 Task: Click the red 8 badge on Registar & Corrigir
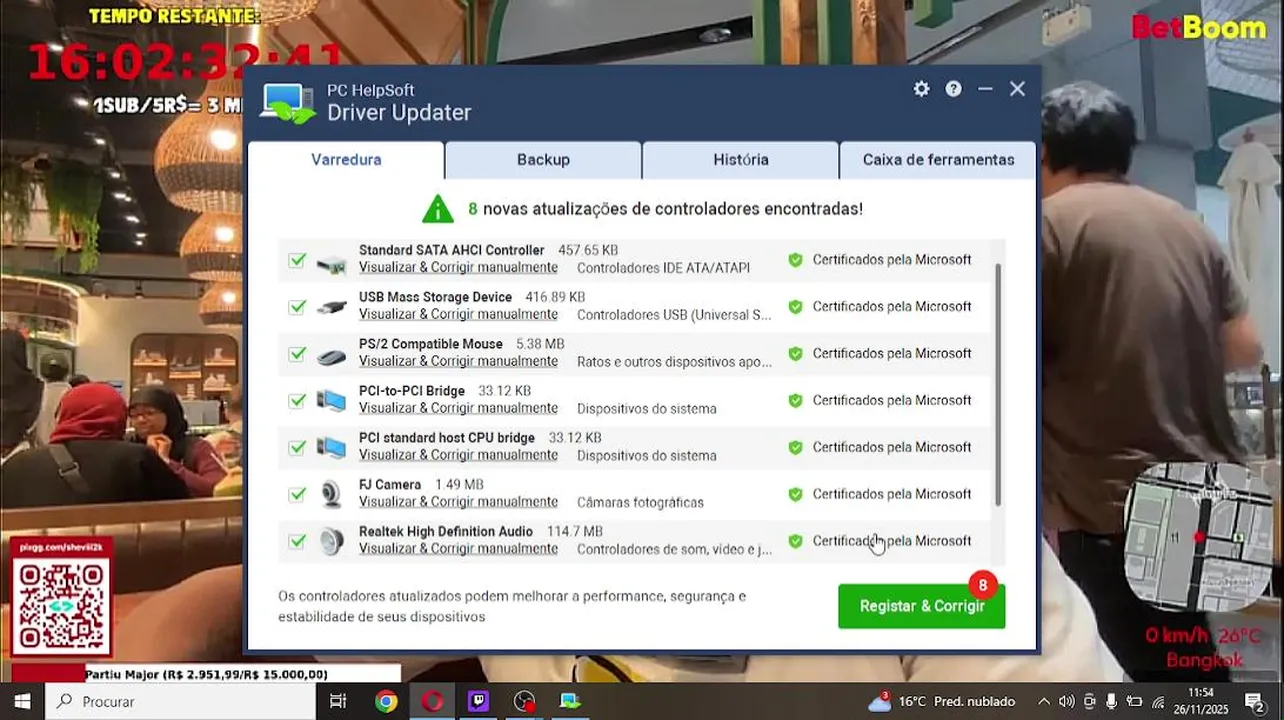983,584
